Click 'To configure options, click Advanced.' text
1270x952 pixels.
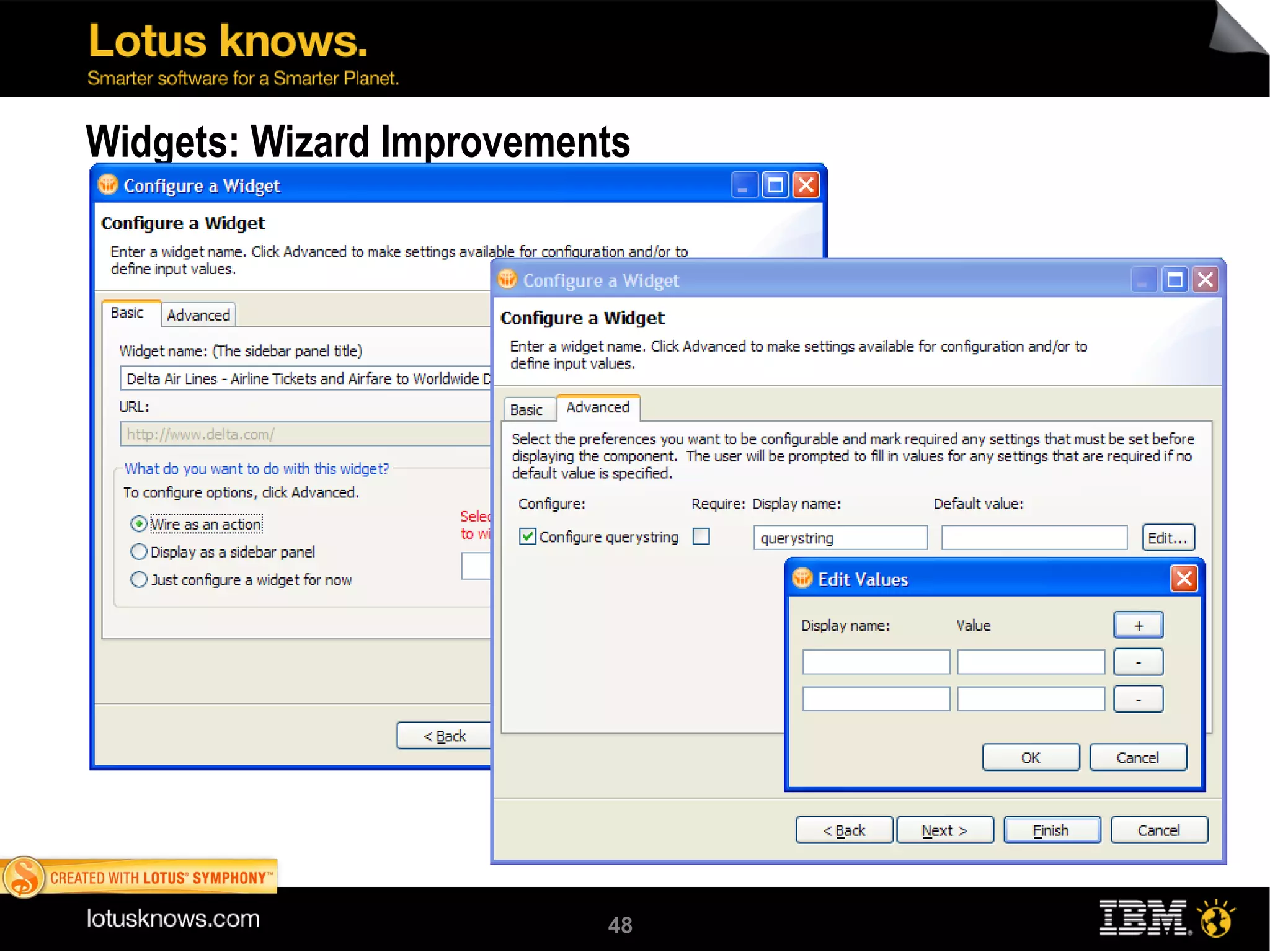241,492
